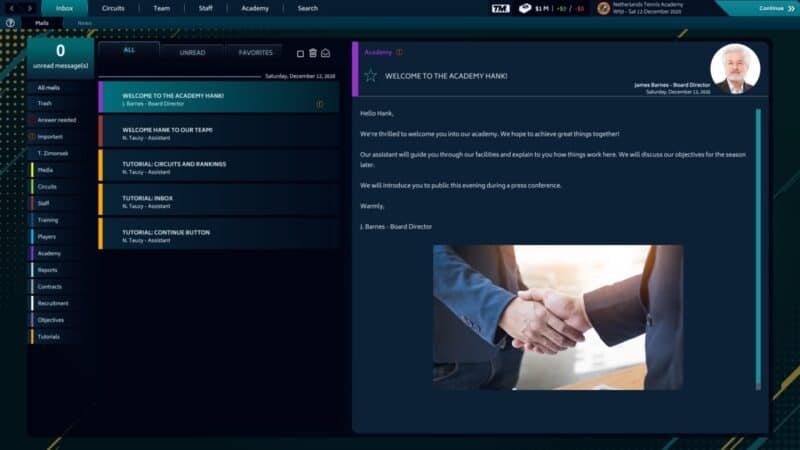Click the double-chevron icon on Continue
Screen dimensions: 800x450
click(791, 8)
